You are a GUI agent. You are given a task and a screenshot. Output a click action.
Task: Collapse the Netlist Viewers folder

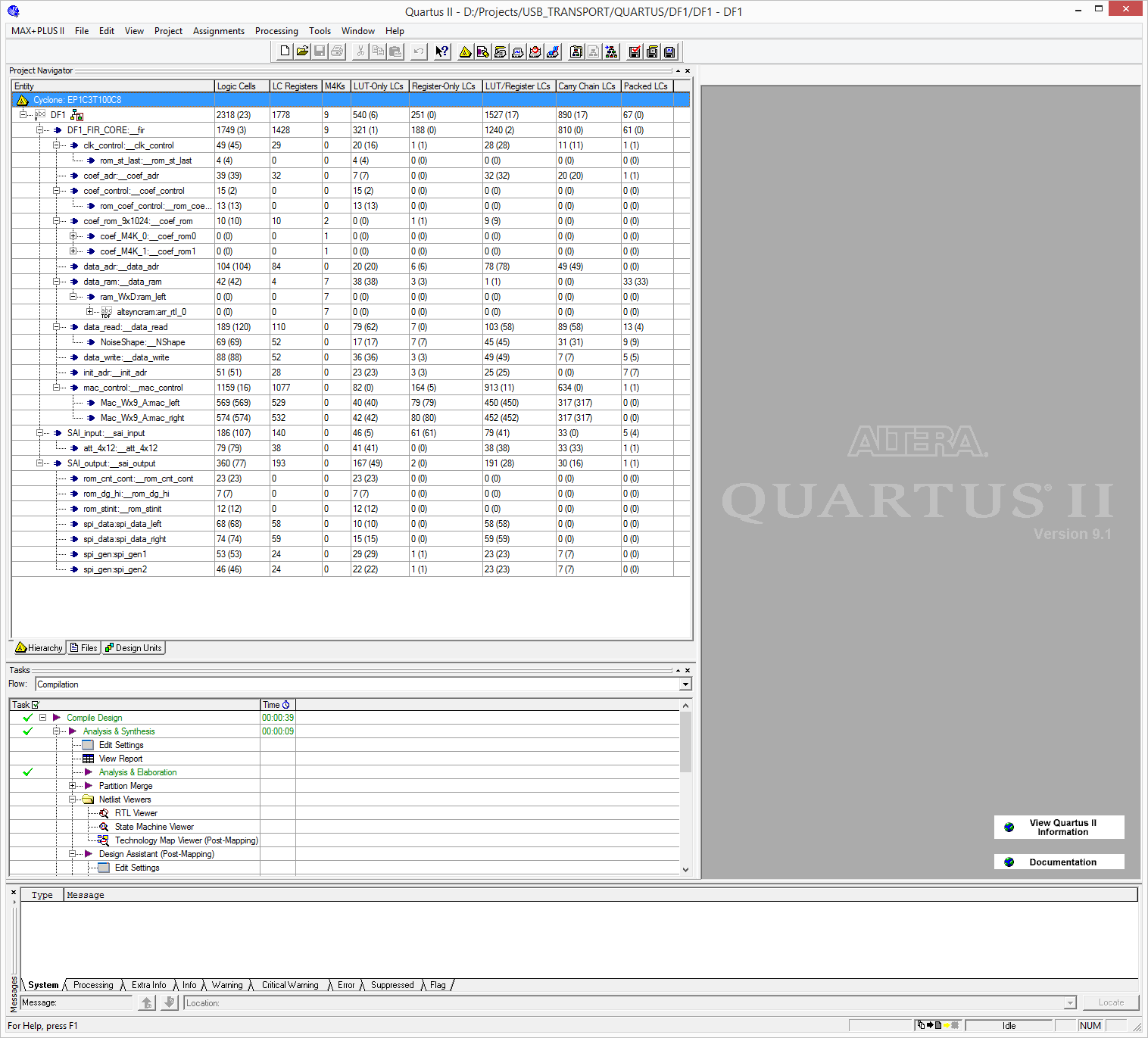(73, 799)
